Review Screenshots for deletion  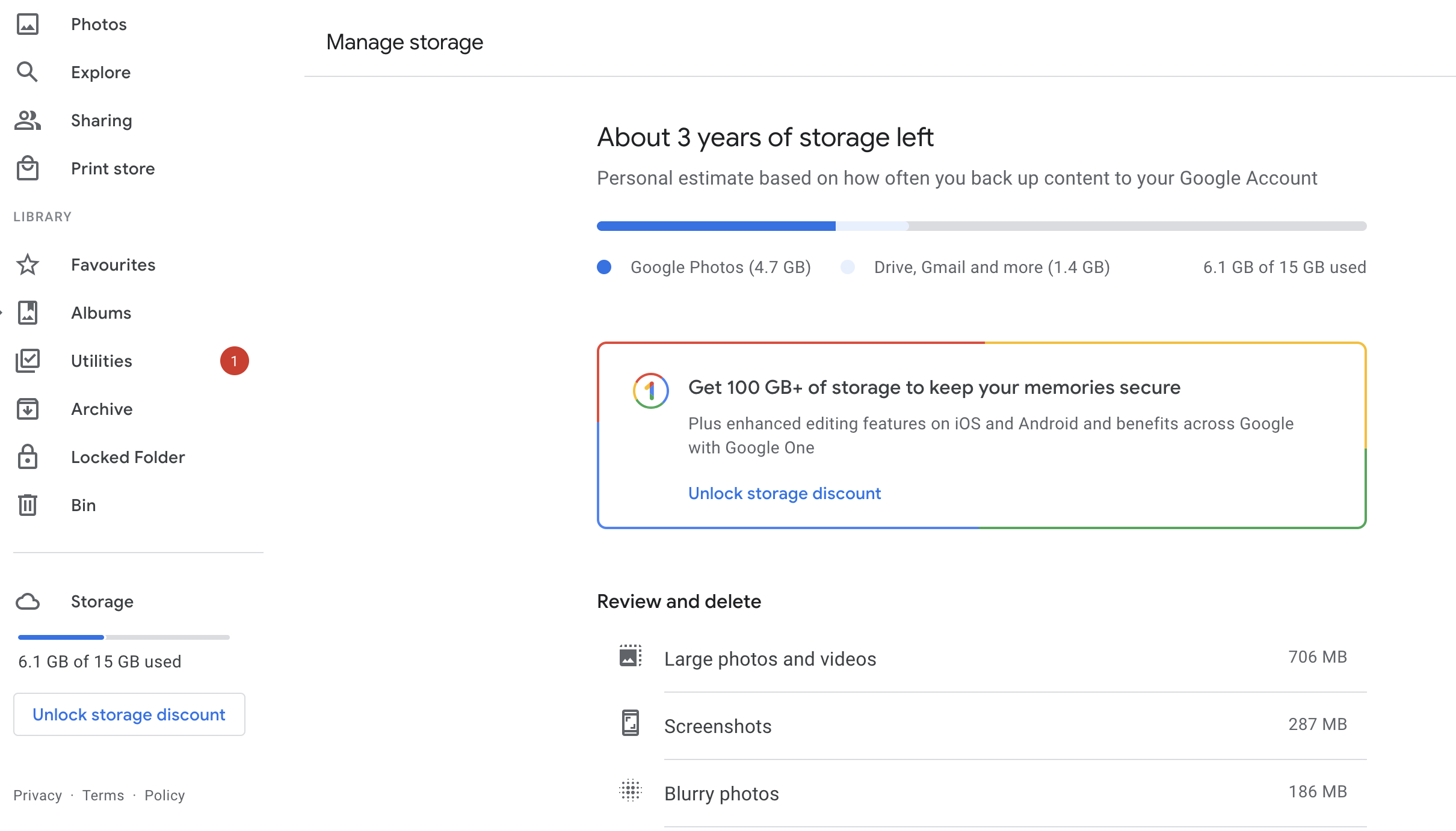pos(982,726)
